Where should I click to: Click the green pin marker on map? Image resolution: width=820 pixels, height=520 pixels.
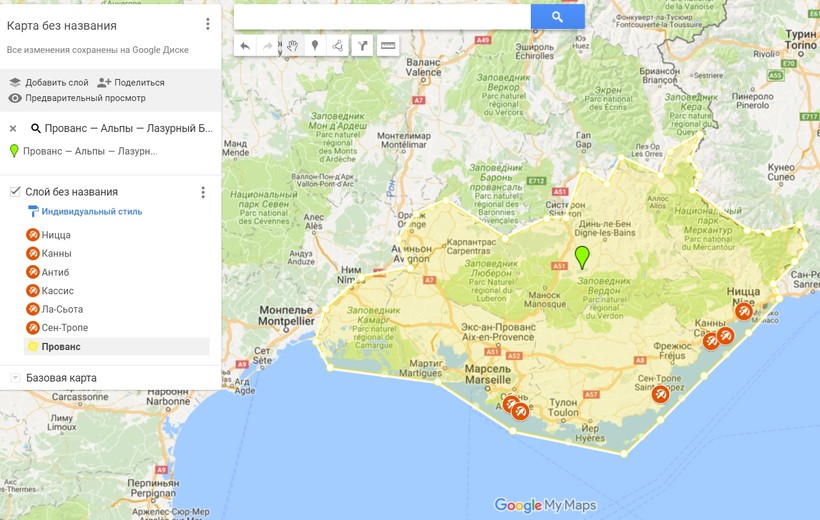582,256
